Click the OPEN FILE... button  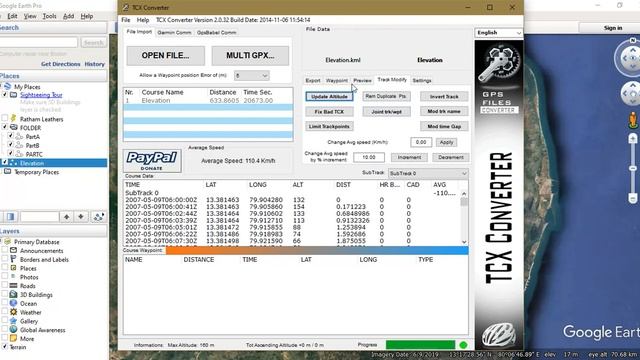165,56
